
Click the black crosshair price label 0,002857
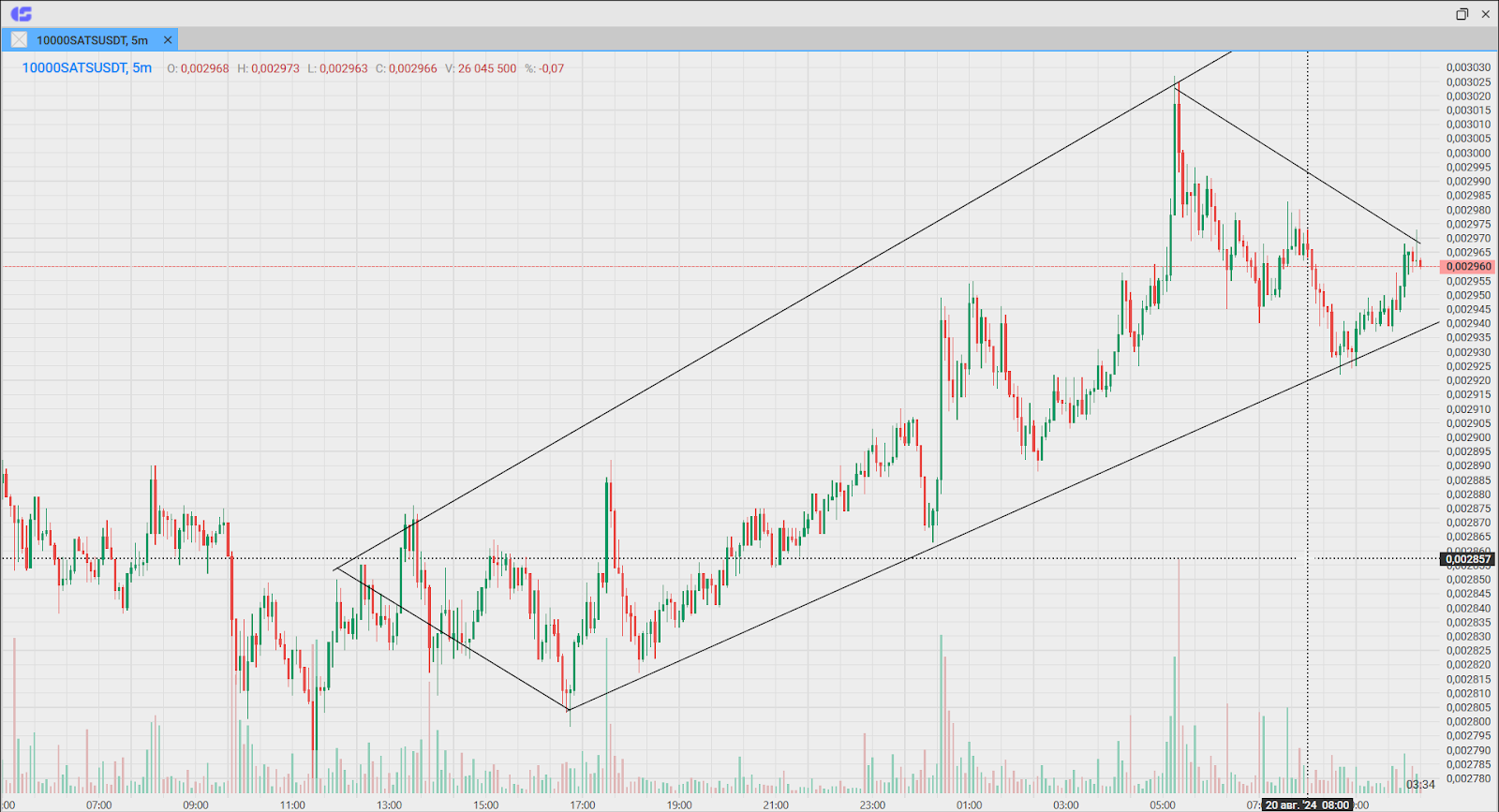coord(1467,559)
